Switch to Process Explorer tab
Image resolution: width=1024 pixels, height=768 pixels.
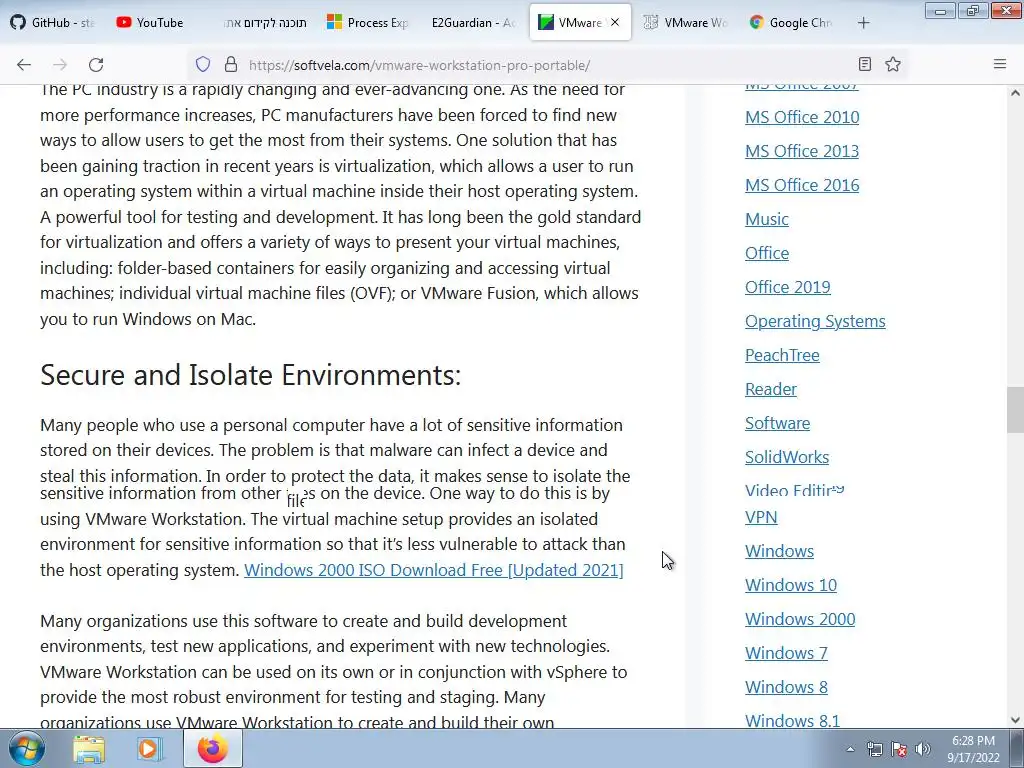(368, 22)
